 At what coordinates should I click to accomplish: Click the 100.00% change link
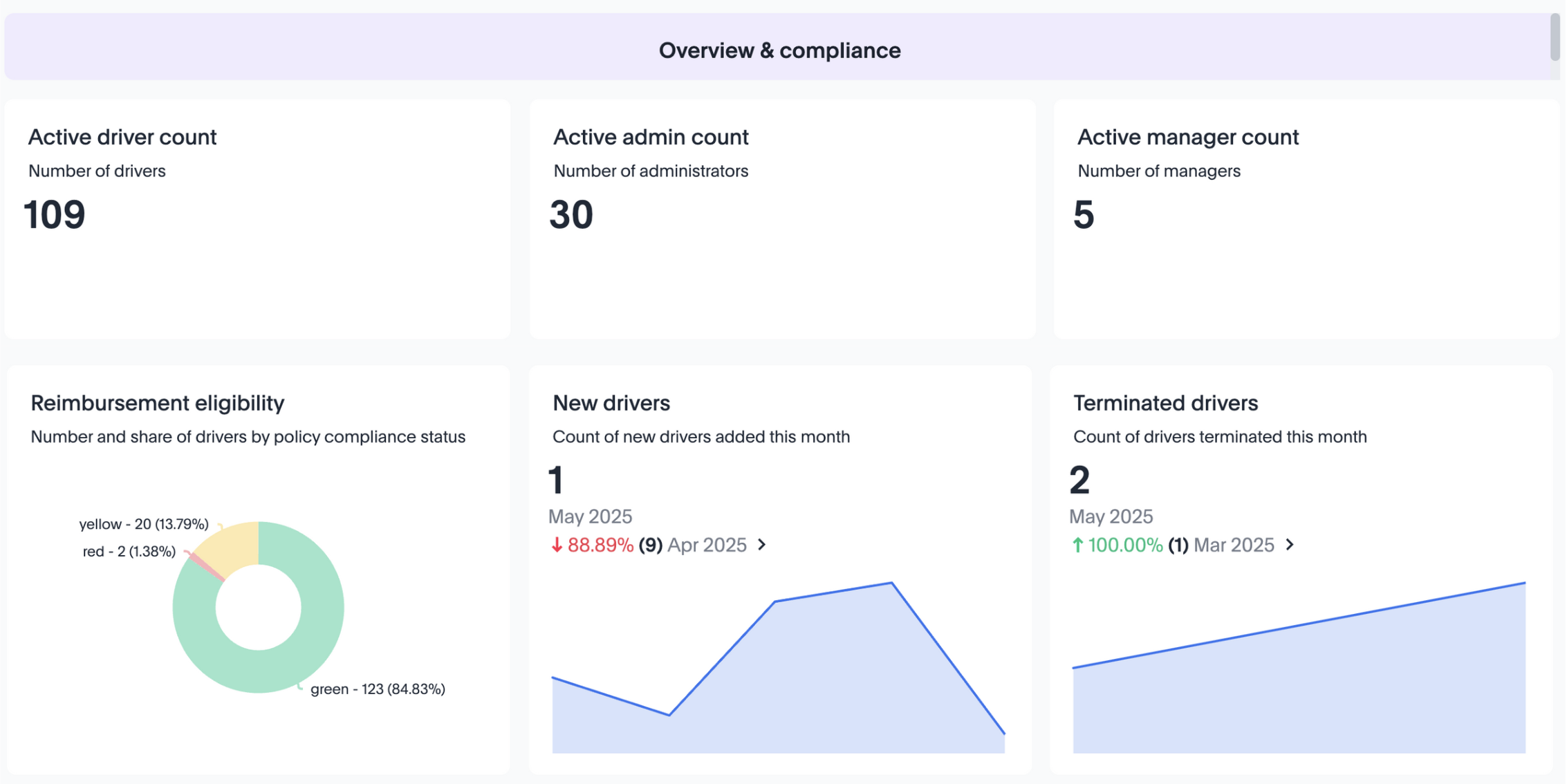coord(1125,545)
